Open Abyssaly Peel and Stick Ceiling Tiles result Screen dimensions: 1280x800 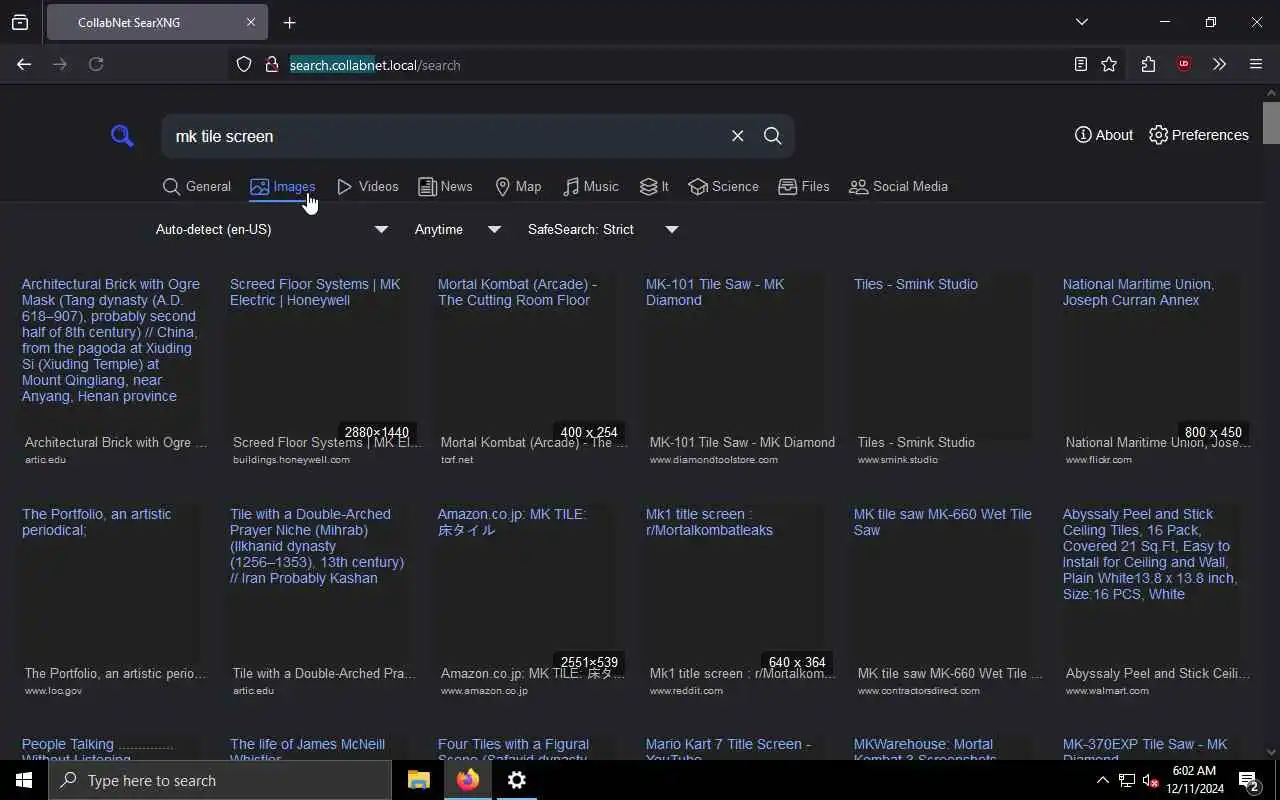[x=1150, y=554]
